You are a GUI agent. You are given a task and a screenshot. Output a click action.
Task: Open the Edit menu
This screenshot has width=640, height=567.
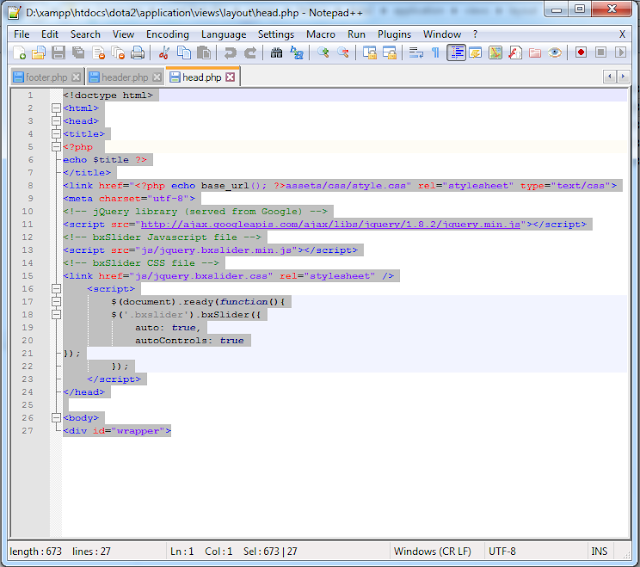50,34
